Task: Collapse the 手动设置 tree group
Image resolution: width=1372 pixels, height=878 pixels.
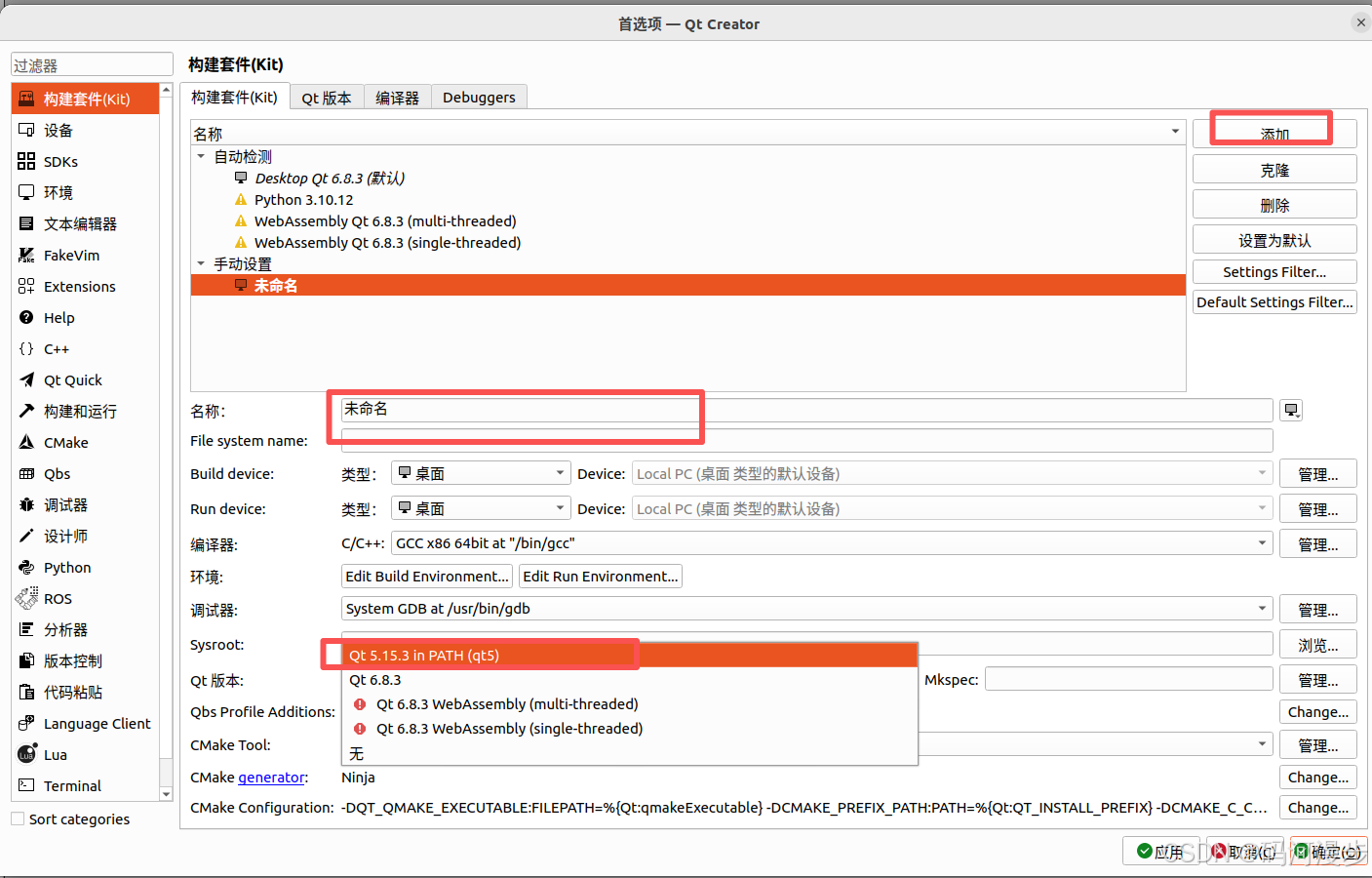Action: [201, 263]
